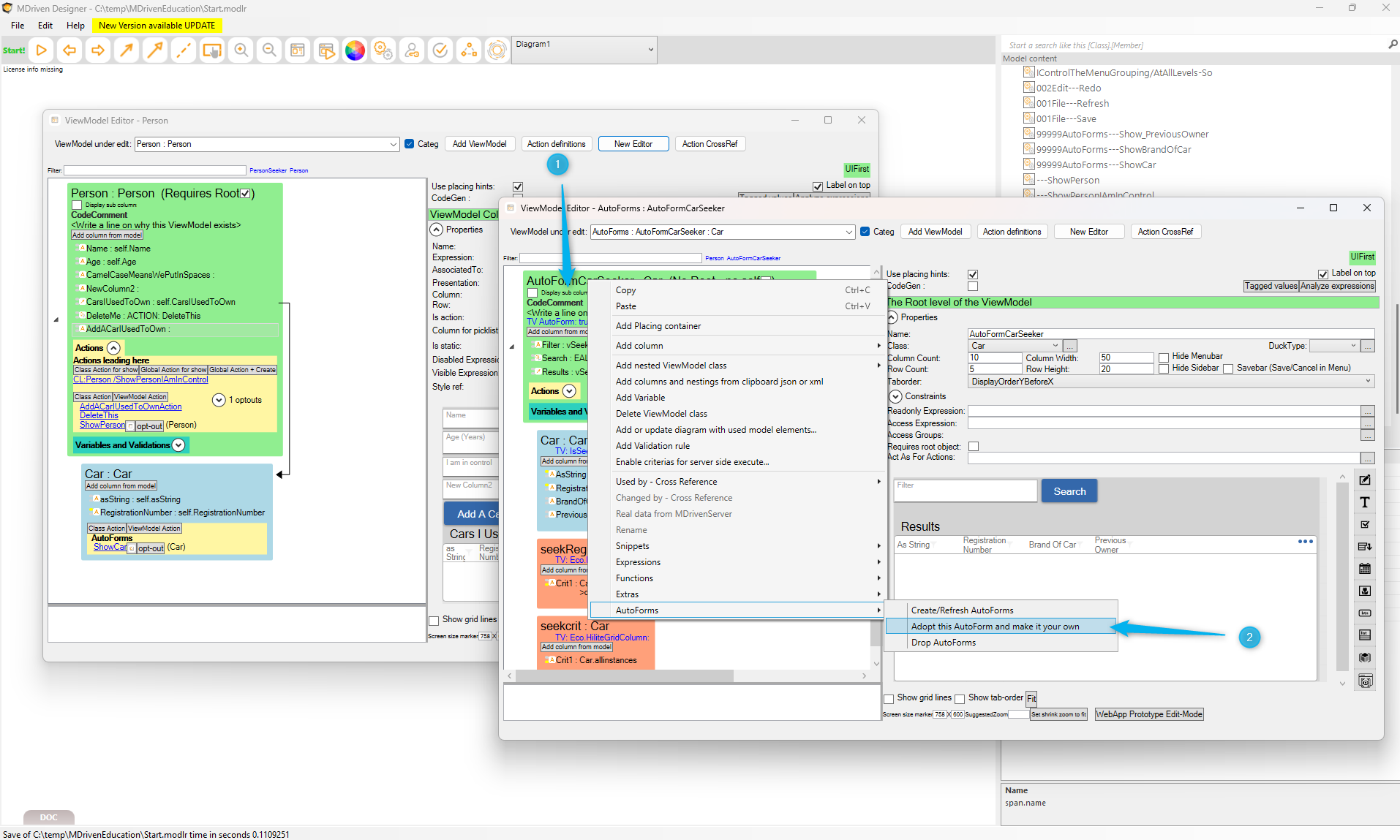
Task: Click the blue Search button
Action: [x=1069, y=491]
